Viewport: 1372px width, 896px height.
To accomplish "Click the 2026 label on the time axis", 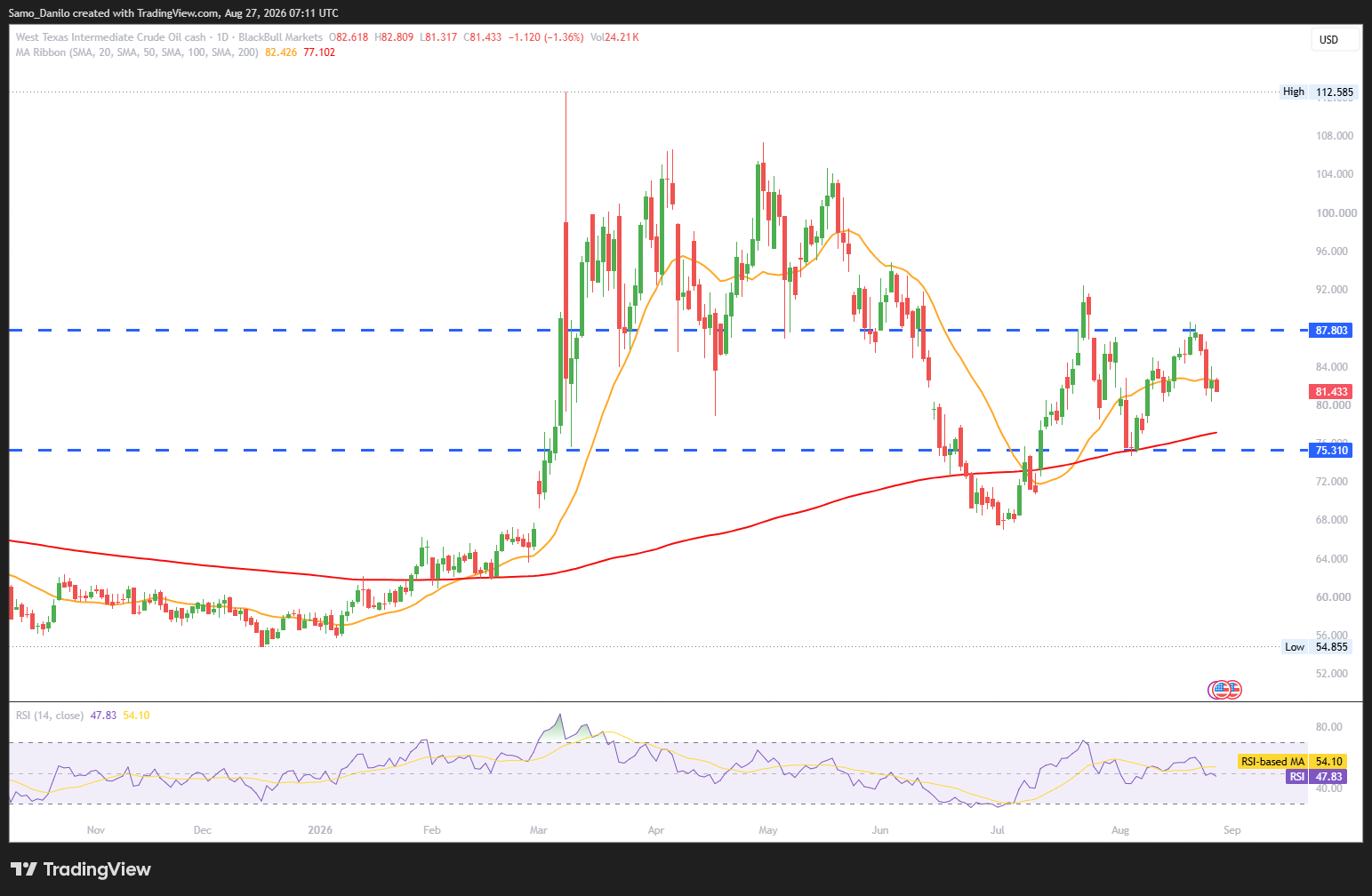I will click(320, 830).
